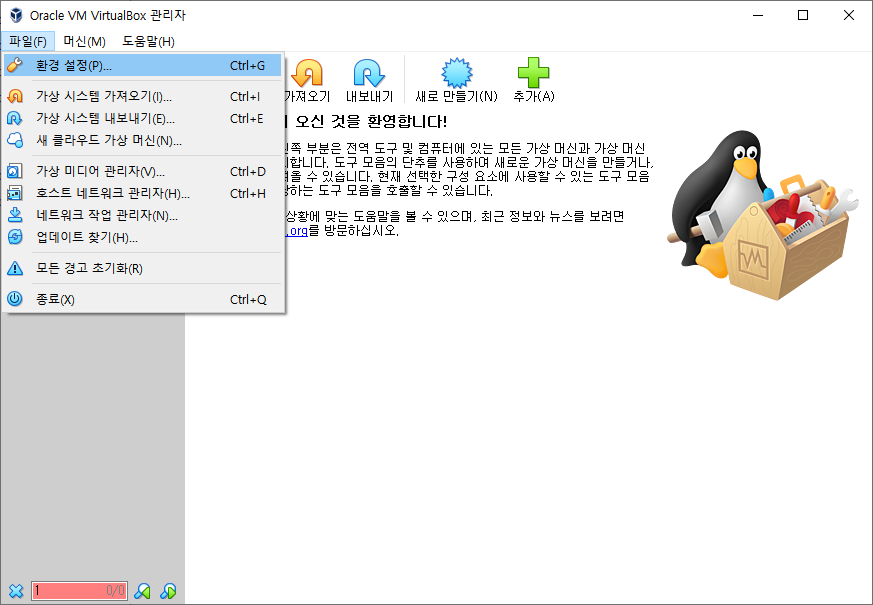Viewport: 873px width, 605px height.
Task: Choose 모든 경고 초기화(R)
Action: tap(143, 268)
